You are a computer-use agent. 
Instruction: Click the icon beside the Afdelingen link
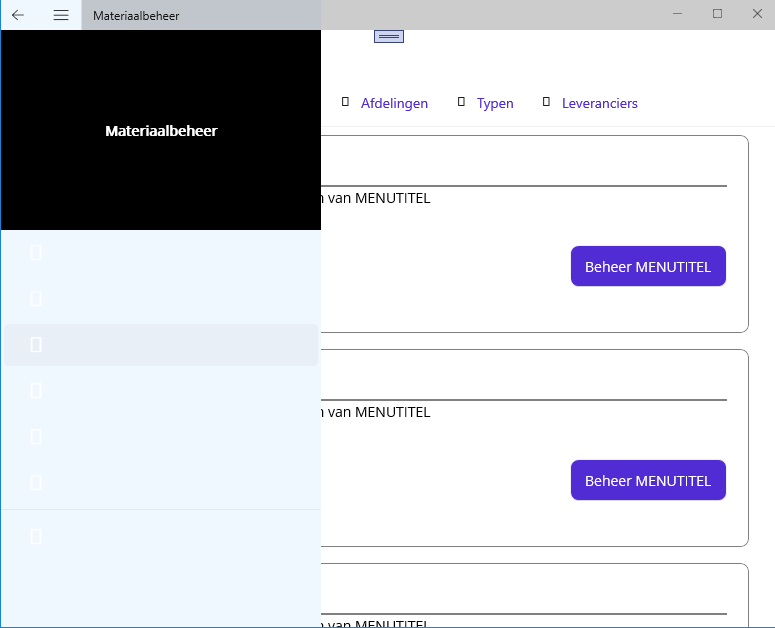tap(345, 102)
